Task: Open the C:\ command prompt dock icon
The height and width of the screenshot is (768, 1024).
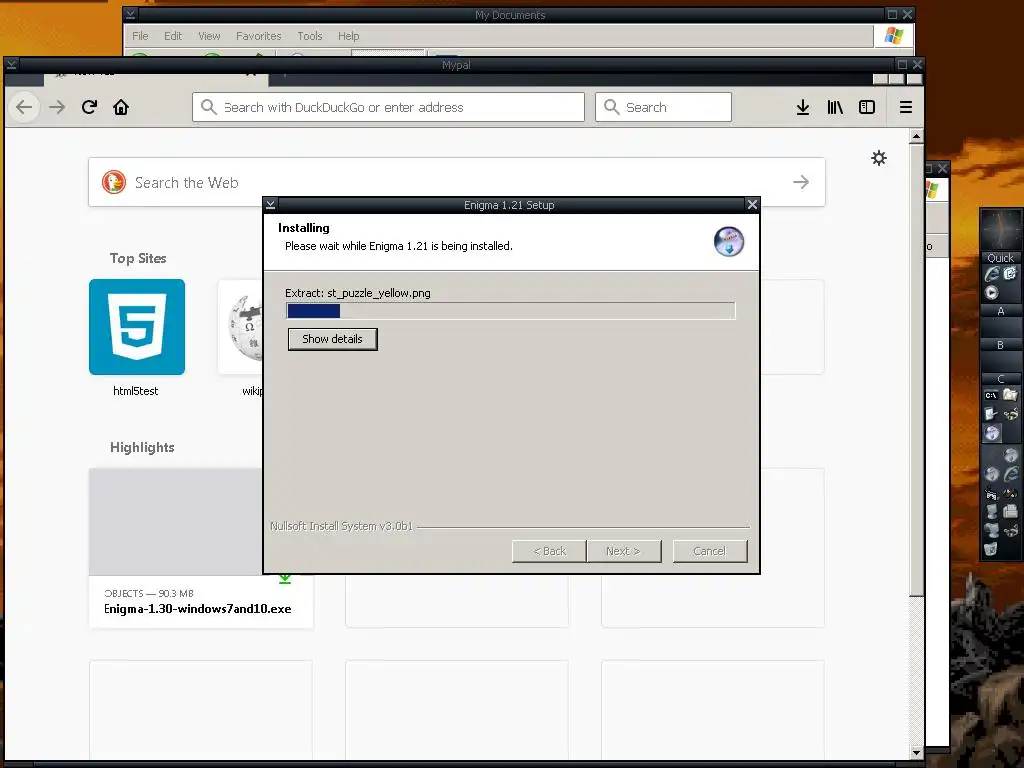Action: [x=991, y=395]
